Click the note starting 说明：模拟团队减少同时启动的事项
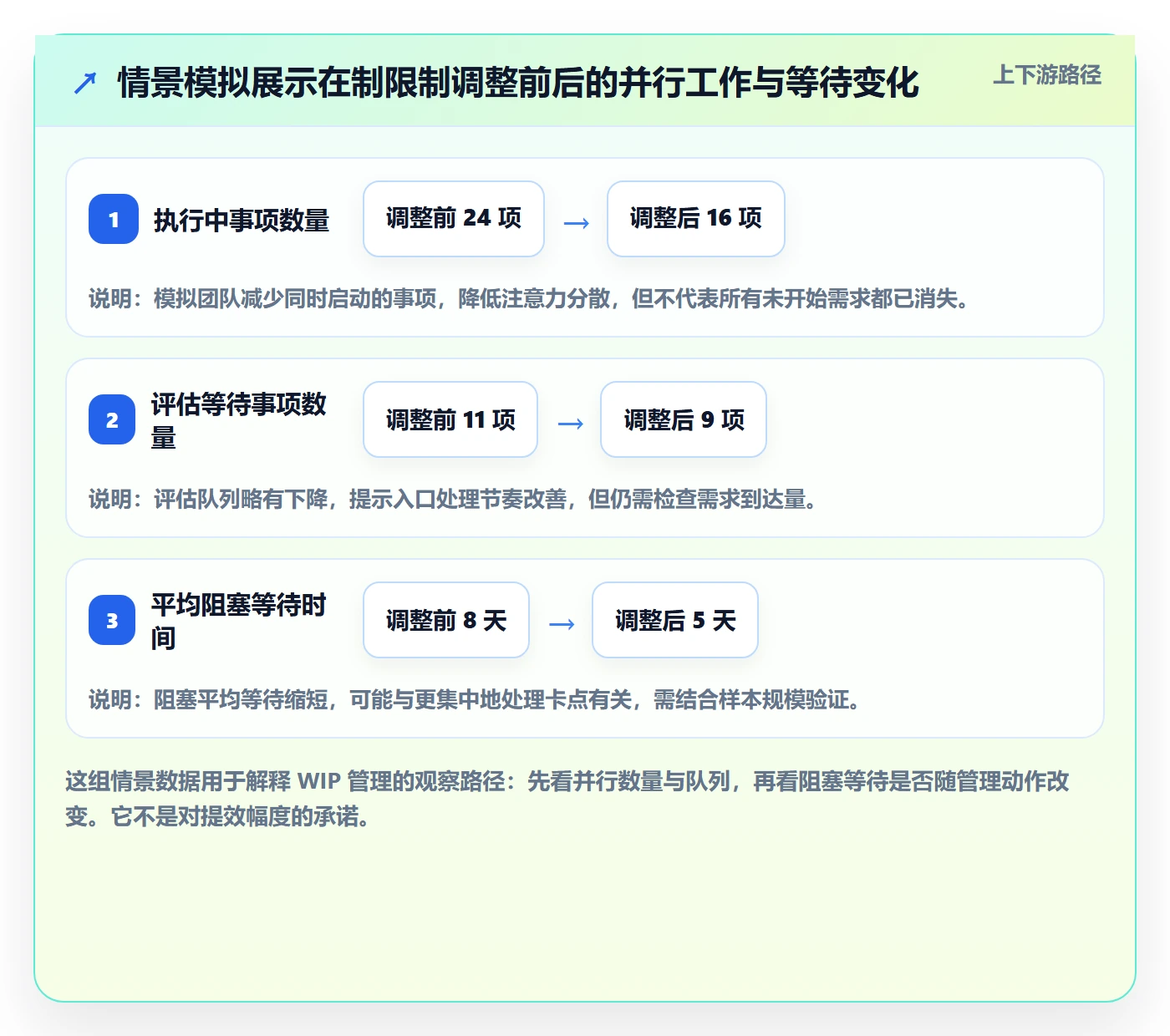 point(531,299)
